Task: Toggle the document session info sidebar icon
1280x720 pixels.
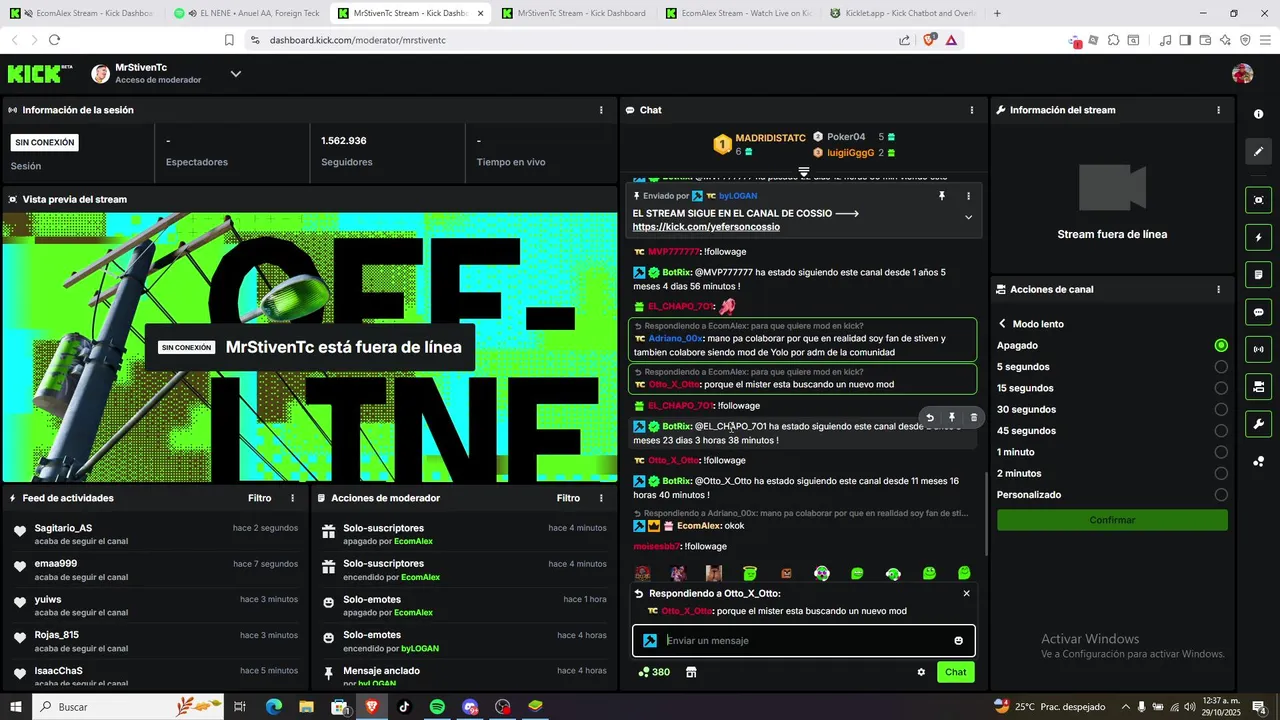Action: tap(1258, 274)
